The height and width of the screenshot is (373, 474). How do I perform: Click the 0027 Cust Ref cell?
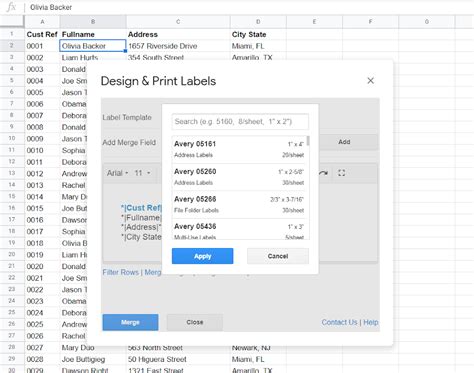pyautogui.click(x=42, y=348)
